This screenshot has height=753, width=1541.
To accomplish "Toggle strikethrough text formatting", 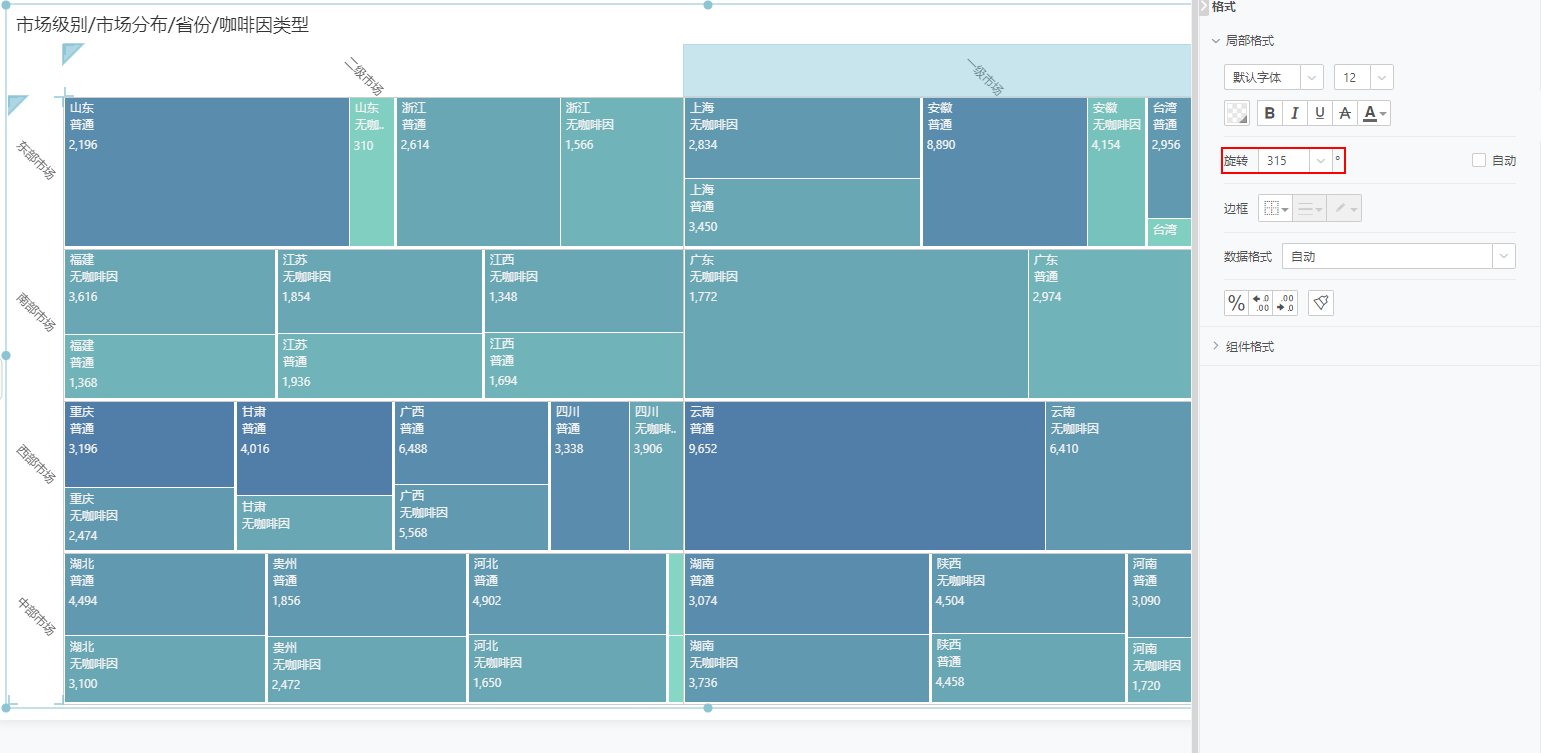I will click(x=1345, y=113).
